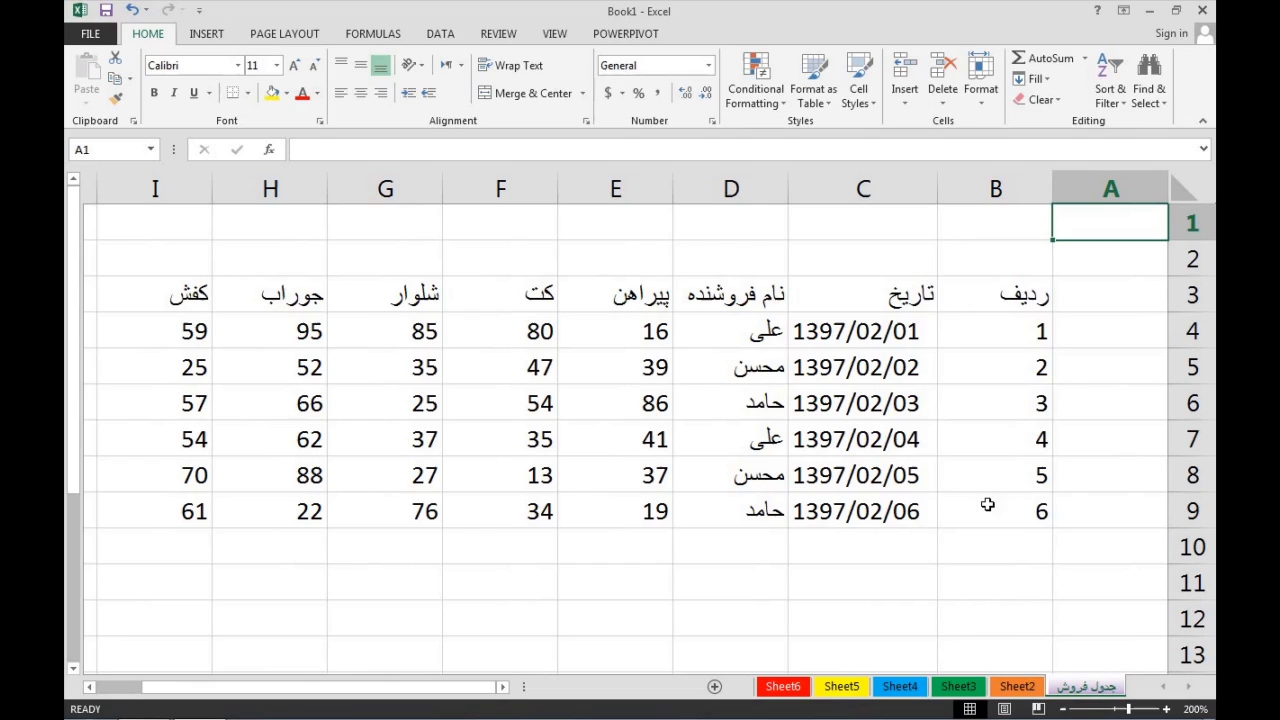Toggle Italic formatting

174,93
